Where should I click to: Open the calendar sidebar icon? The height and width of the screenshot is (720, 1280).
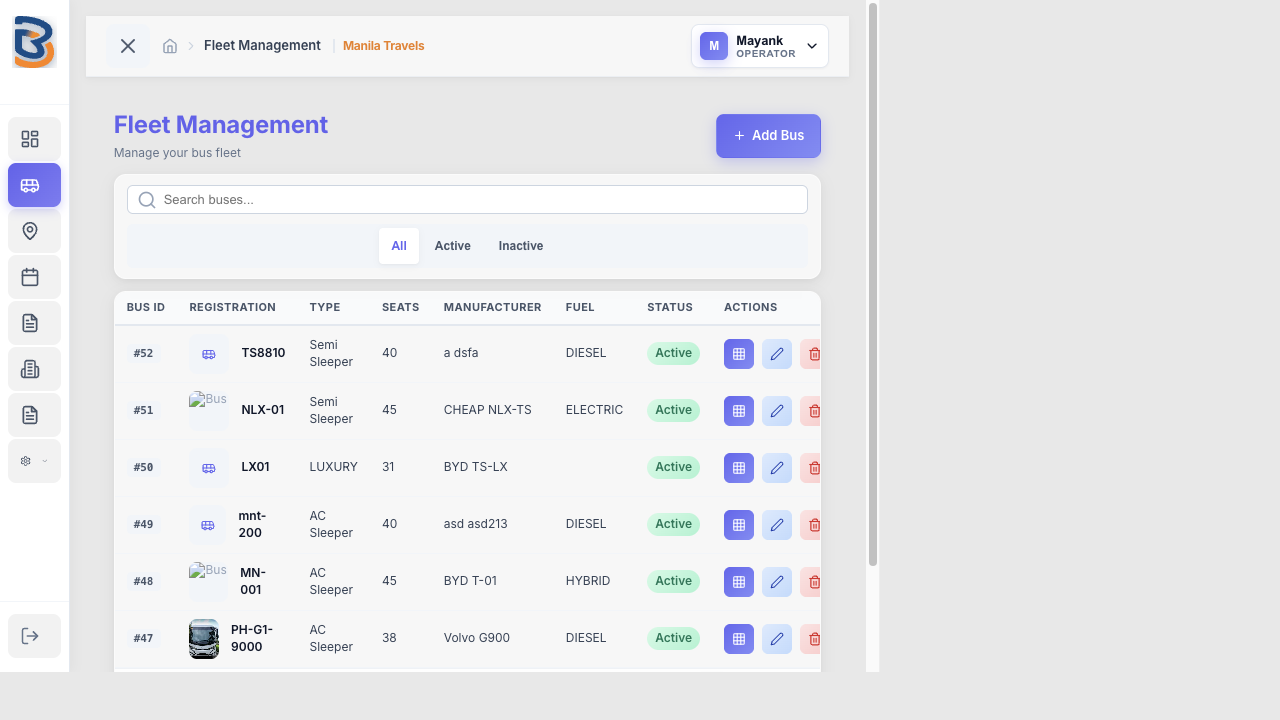(34, 277)
